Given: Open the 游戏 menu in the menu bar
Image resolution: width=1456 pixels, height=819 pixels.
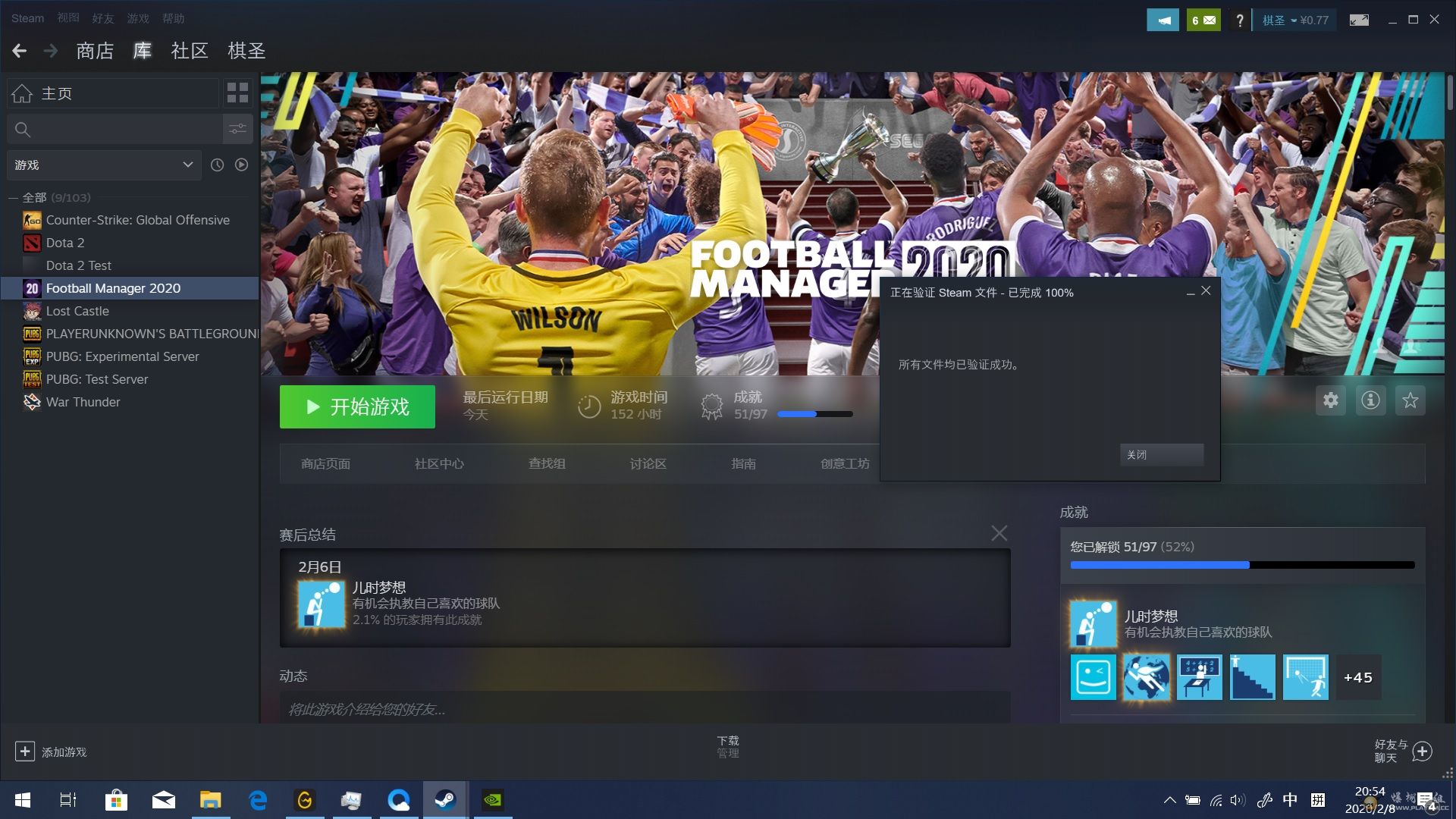Looking at the screenshot, I should (x=138, y=18).
